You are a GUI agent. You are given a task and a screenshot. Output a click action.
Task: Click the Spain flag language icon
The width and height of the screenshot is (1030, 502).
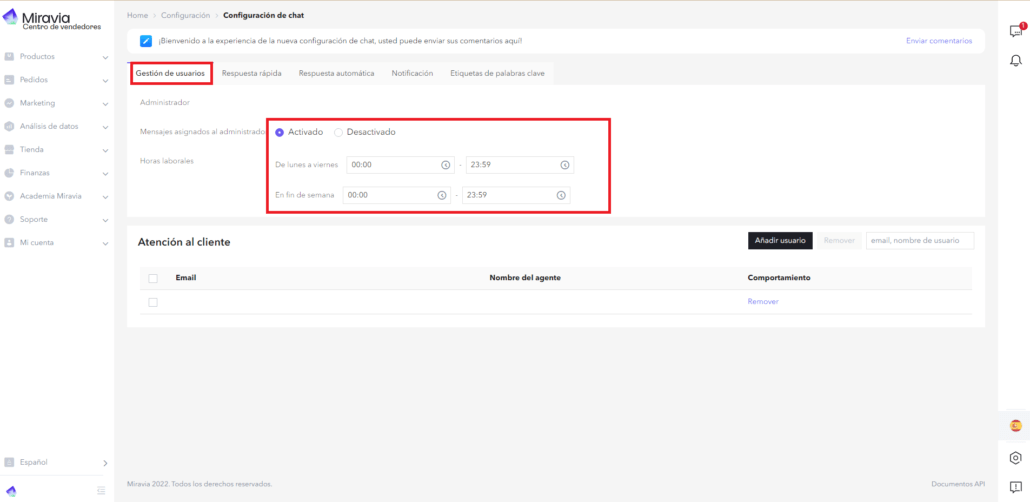coord(1015,426)
